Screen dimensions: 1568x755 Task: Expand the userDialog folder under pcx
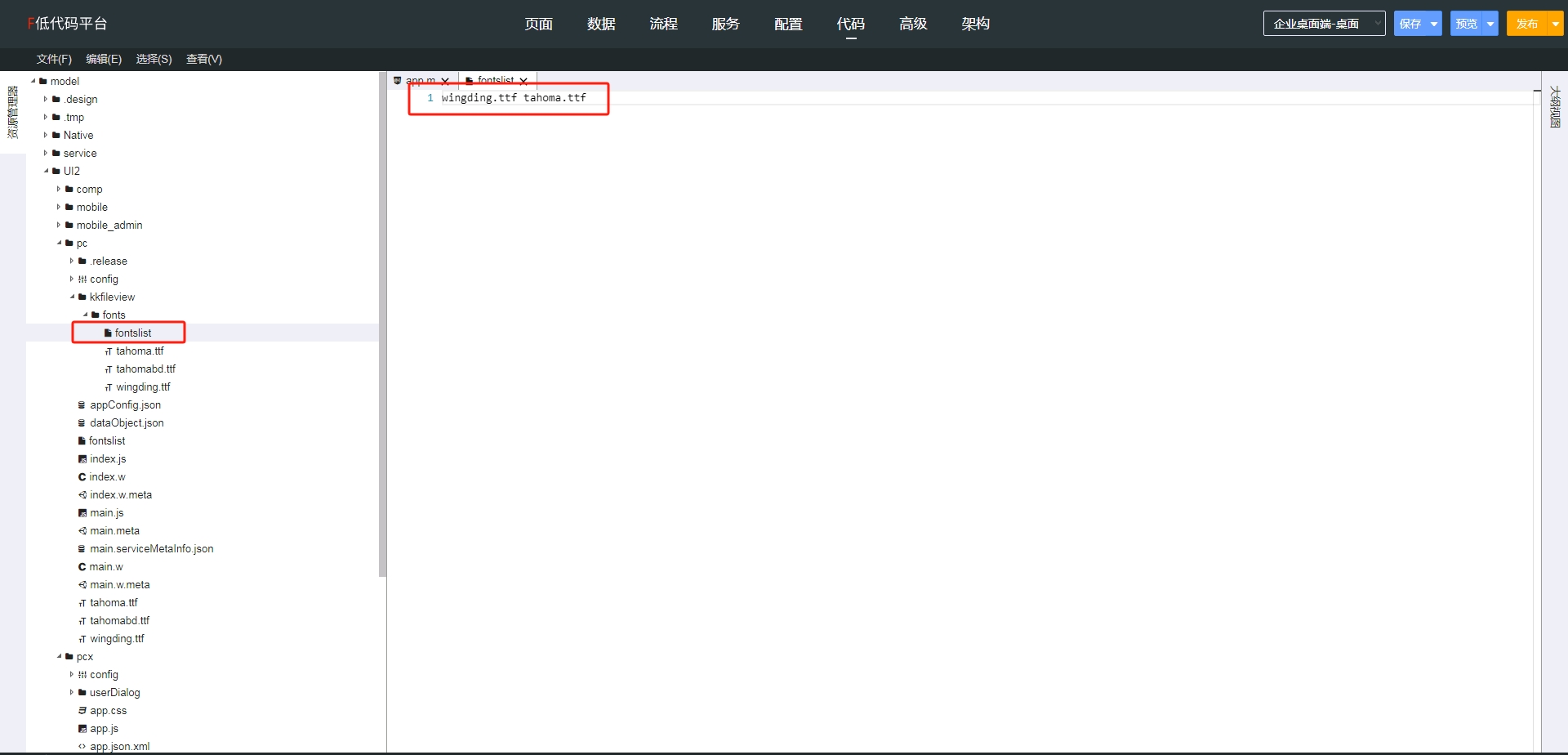(x=72, y=692)
